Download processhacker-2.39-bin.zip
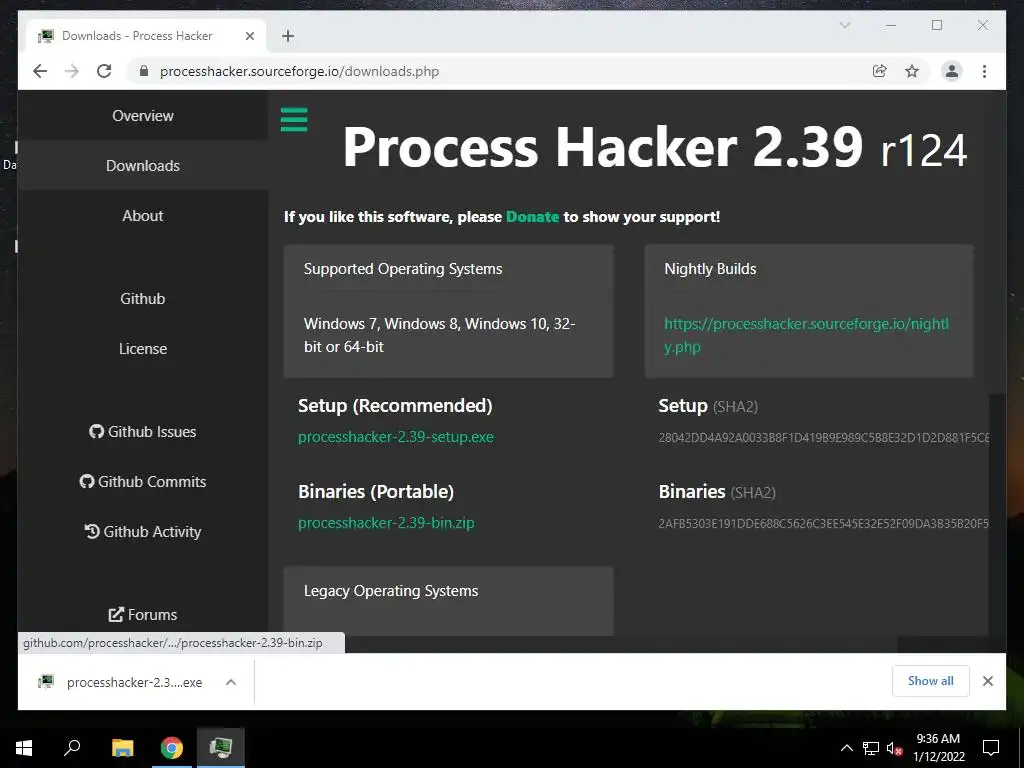 386,523
